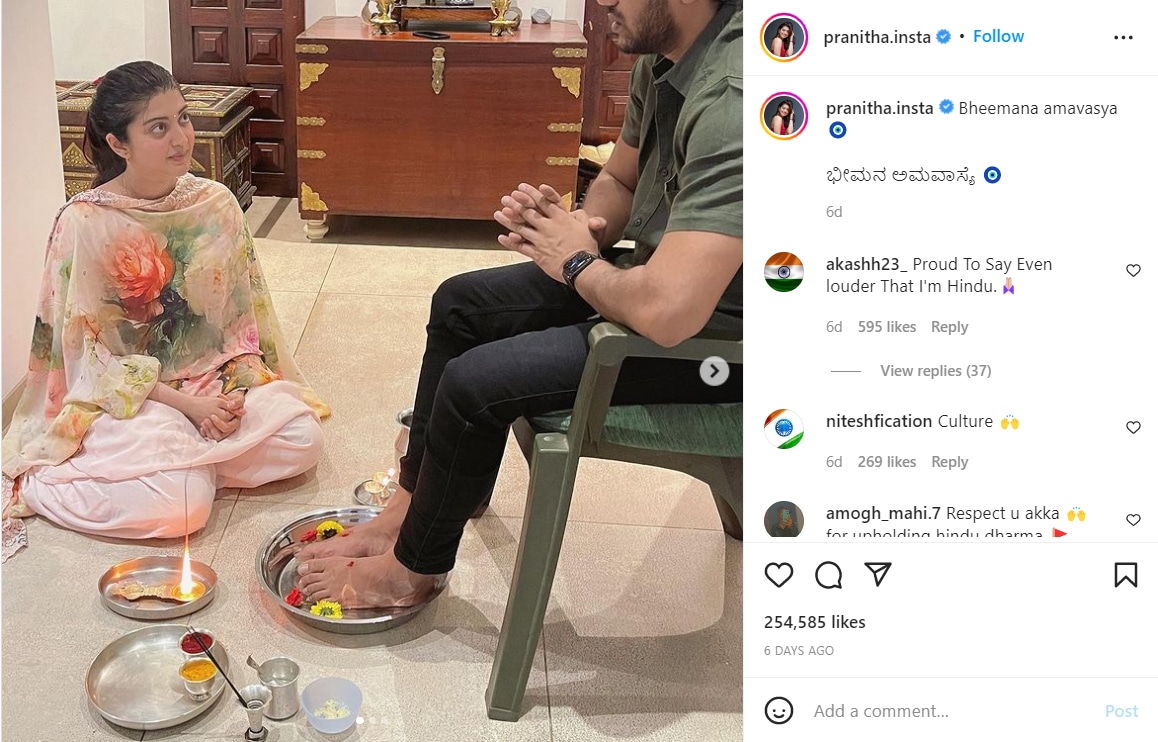Screen dimensions: 1158x742
Task: Save post with bookmark icon
Action: pos(1126,575)
